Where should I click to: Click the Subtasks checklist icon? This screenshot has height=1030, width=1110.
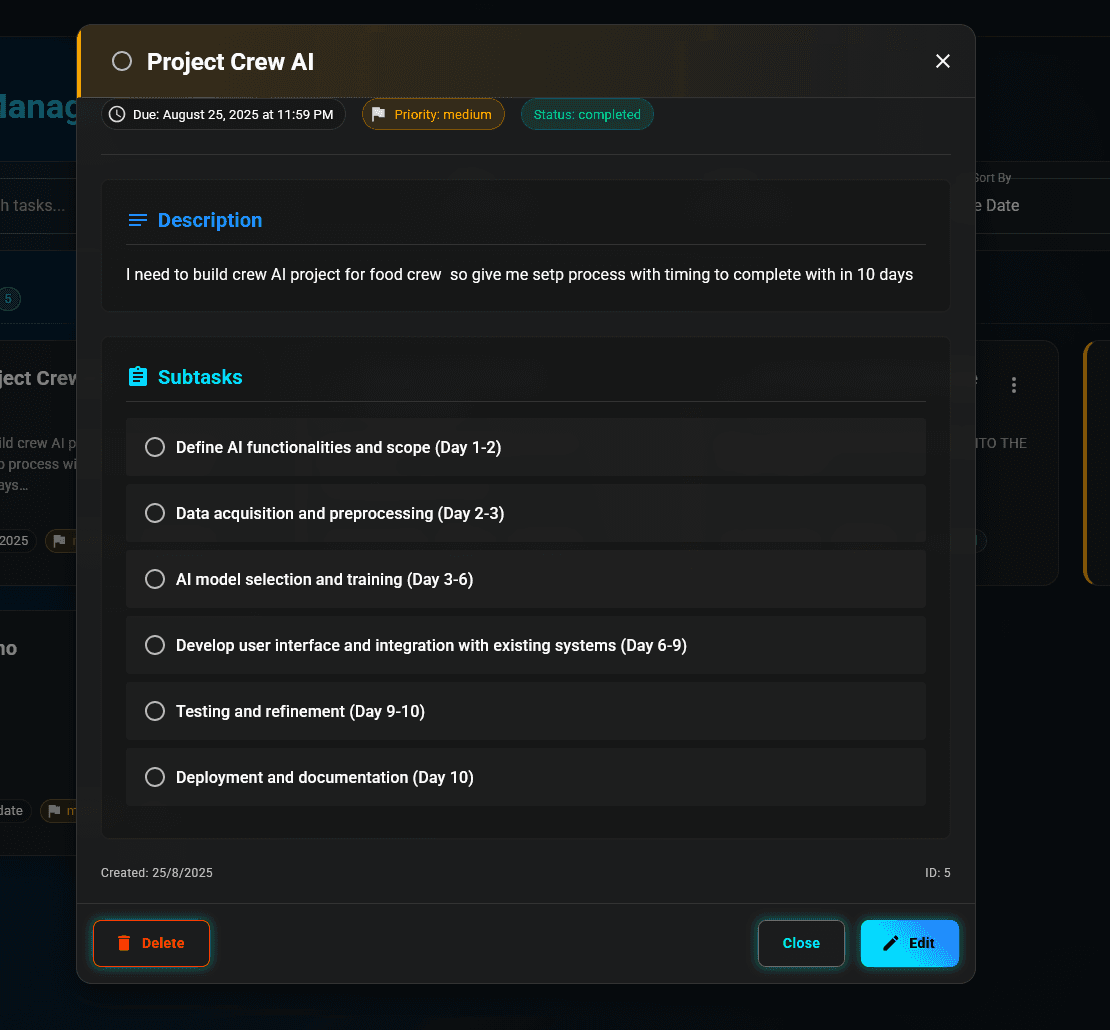click(x=138, y=377)
